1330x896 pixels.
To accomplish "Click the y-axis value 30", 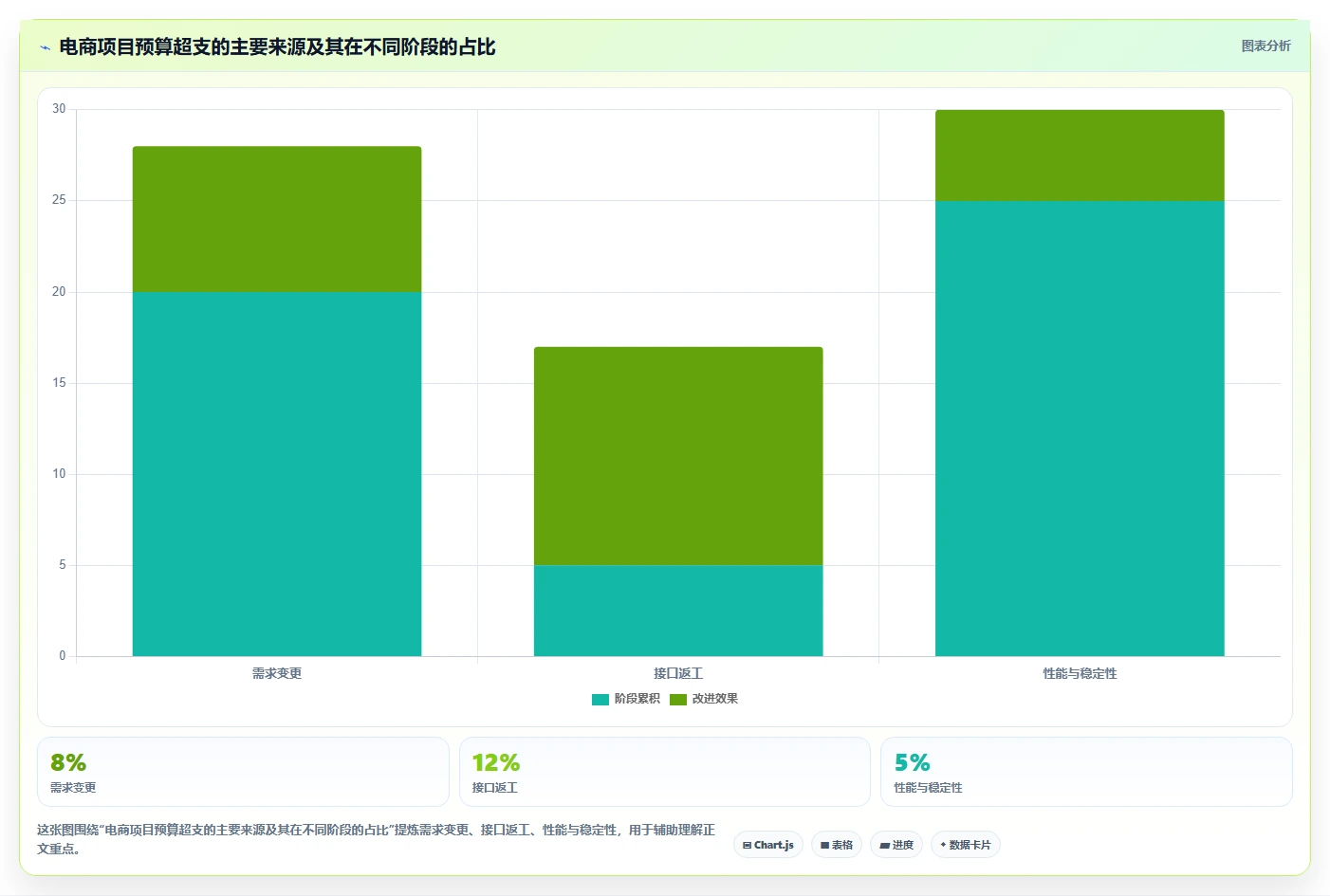I will (x=59, y=109).
